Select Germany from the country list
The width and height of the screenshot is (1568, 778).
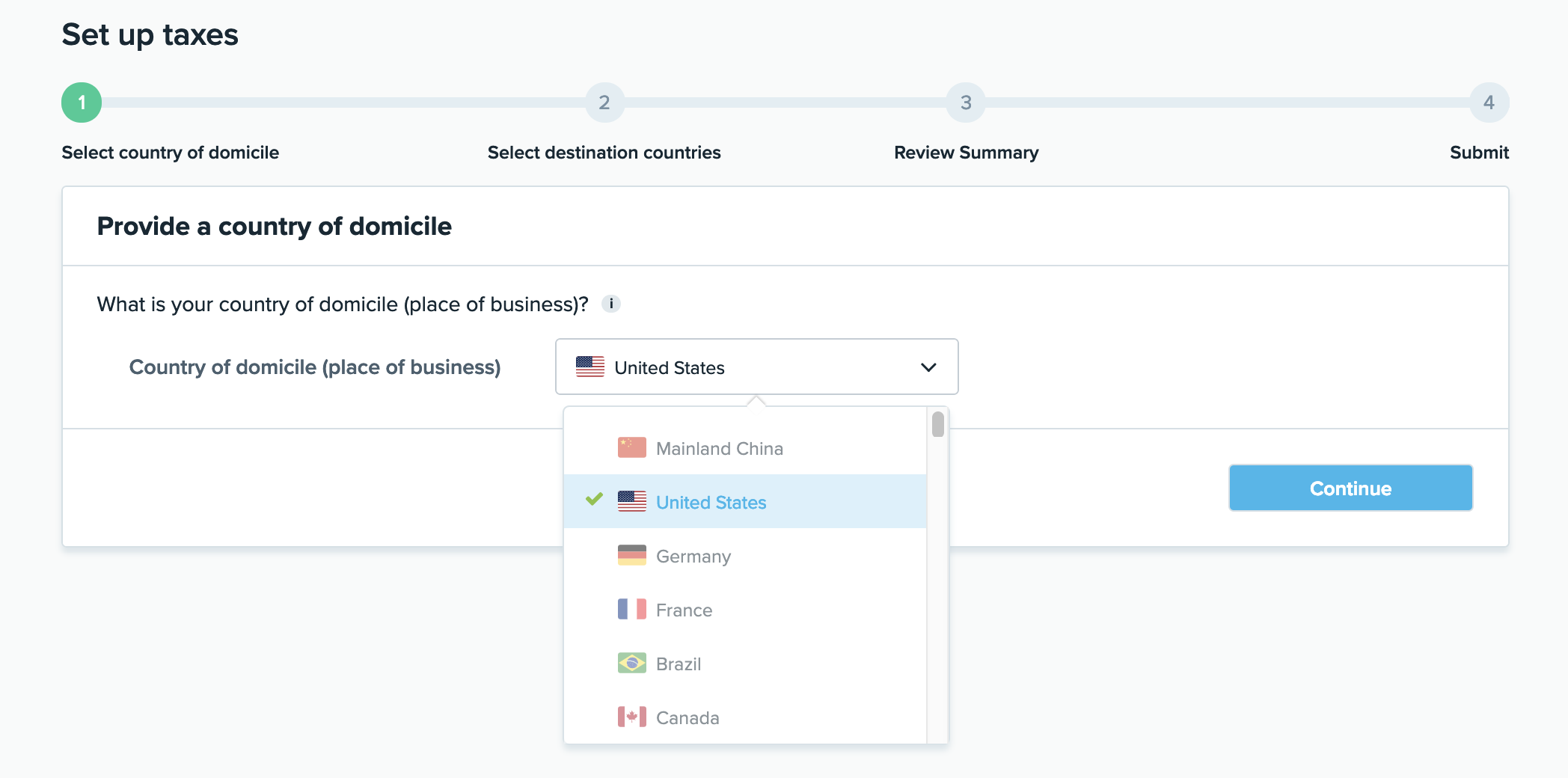coord(693,557)
